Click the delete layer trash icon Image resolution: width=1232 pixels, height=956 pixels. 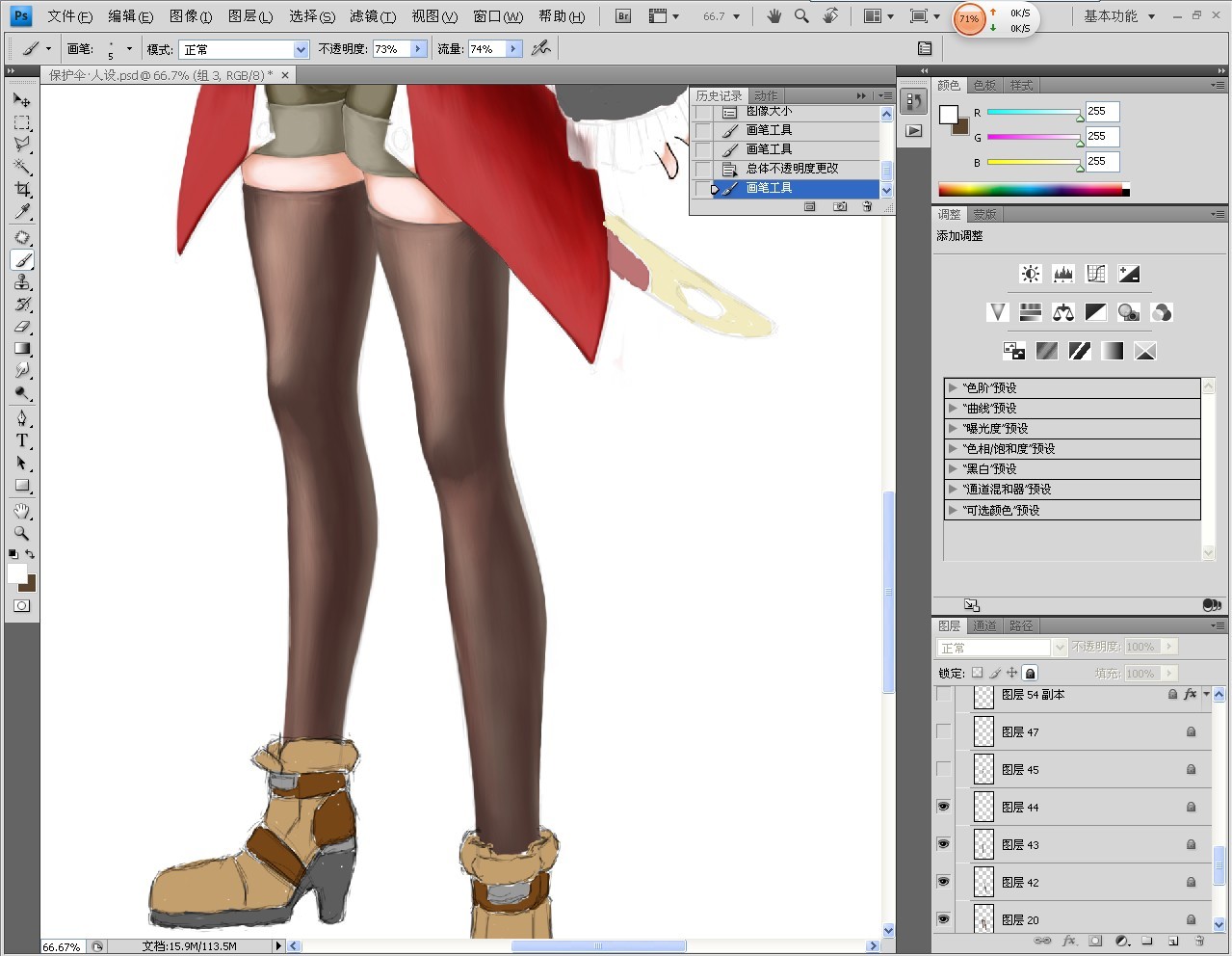[1199, 941]
